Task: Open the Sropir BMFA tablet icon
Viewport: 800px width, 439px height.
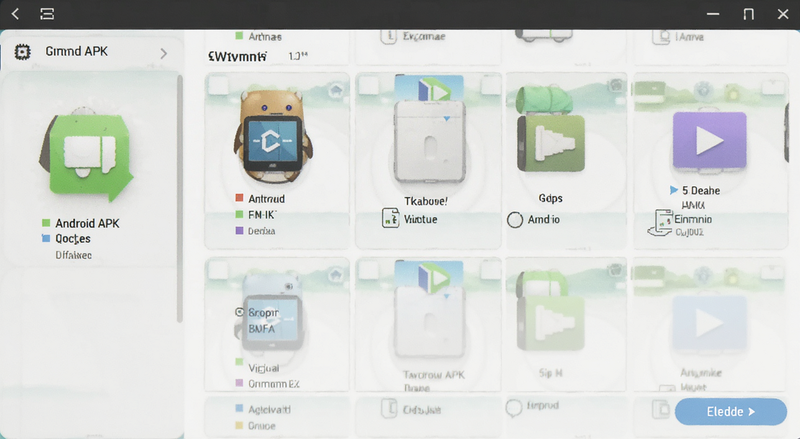Action: 272,323
